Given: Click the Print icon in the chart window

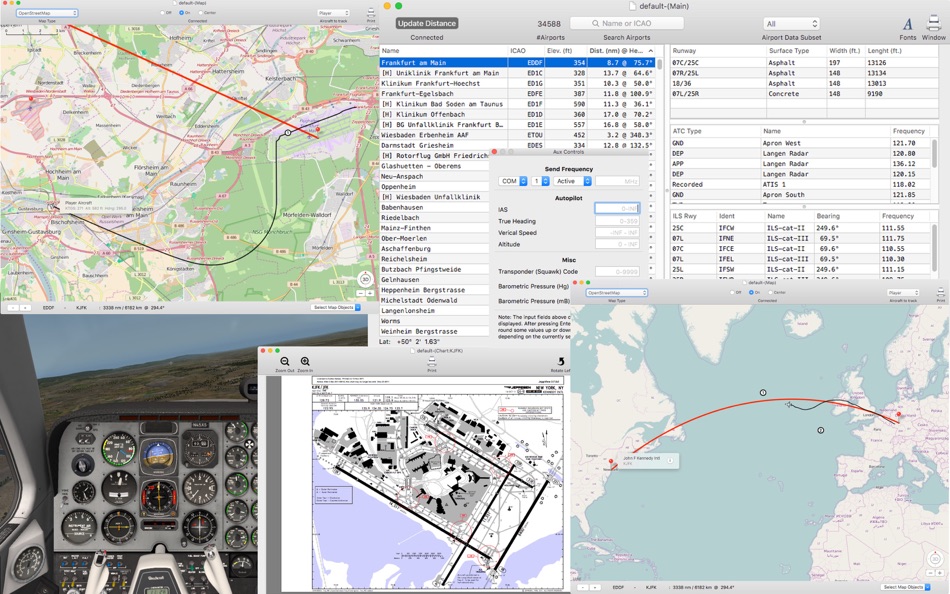Looking at the screenshot, I should coord(431,361).
